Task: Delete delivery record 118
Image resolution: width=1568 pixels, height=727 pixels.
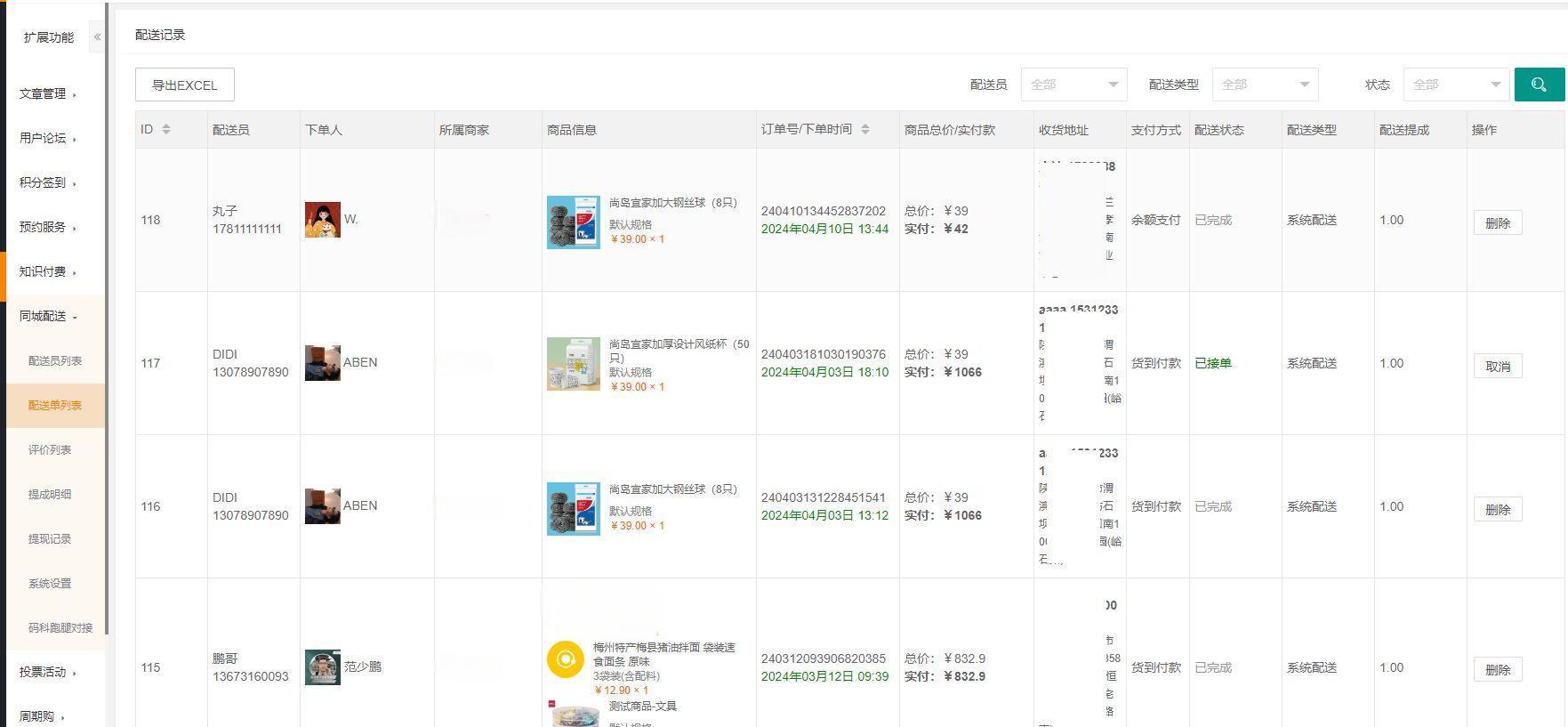Action: point(1497,222)
